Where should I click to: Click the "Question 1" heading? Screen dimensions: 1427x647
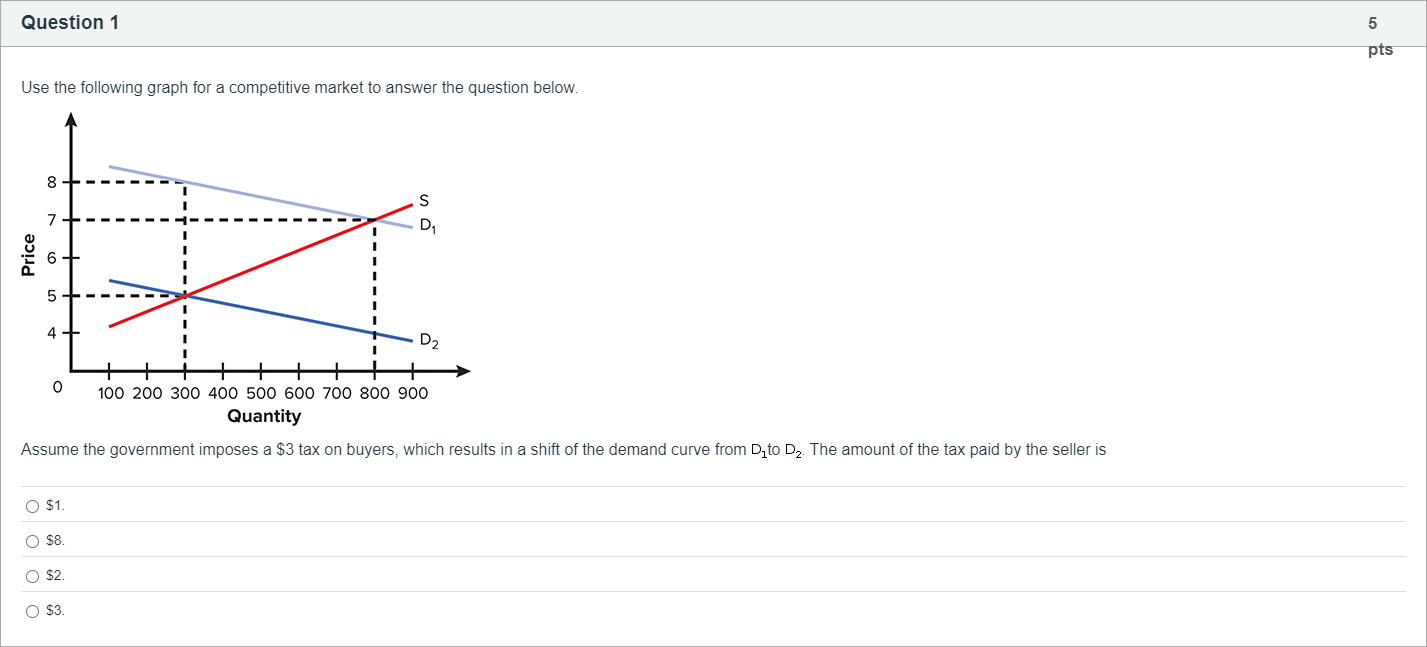coord(70,23)
